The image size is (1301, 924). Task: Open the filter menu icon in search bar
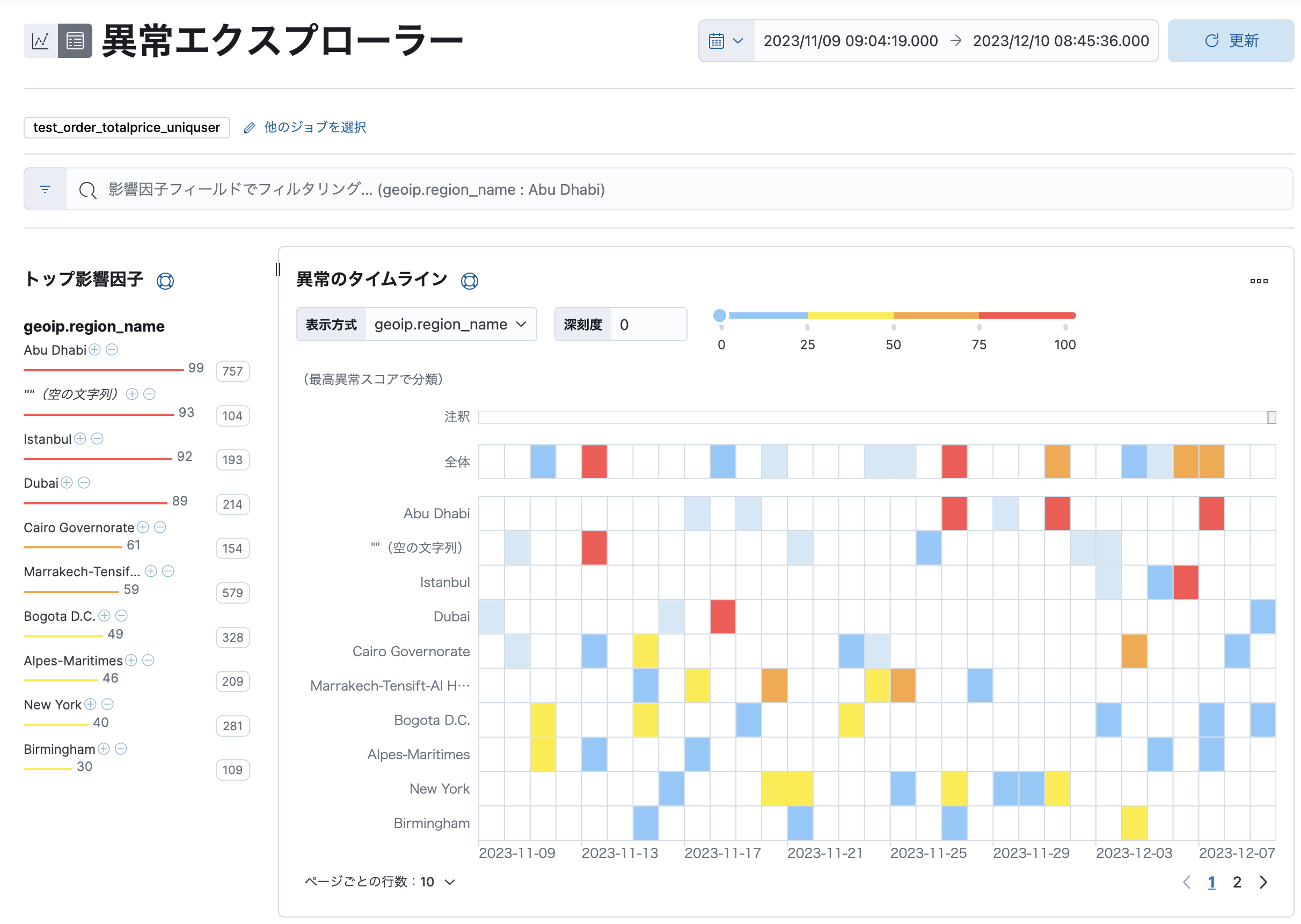point(45,189)
